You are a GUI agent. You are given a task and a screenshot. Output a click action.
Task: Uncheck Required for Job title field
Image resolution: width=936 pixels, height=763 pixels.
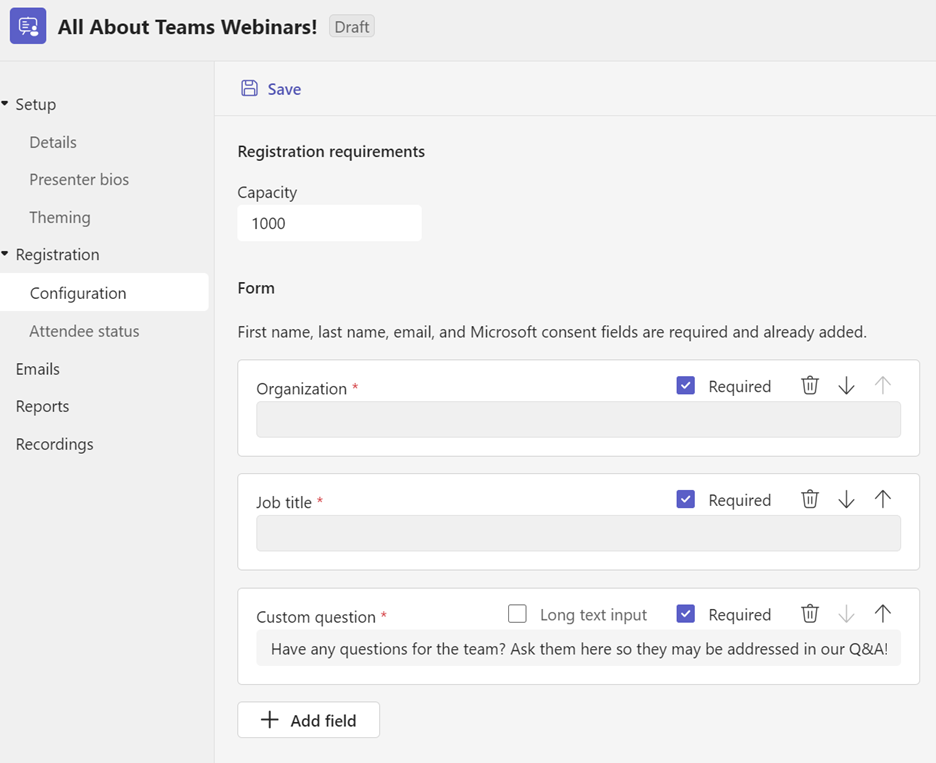tap(686, 500)
